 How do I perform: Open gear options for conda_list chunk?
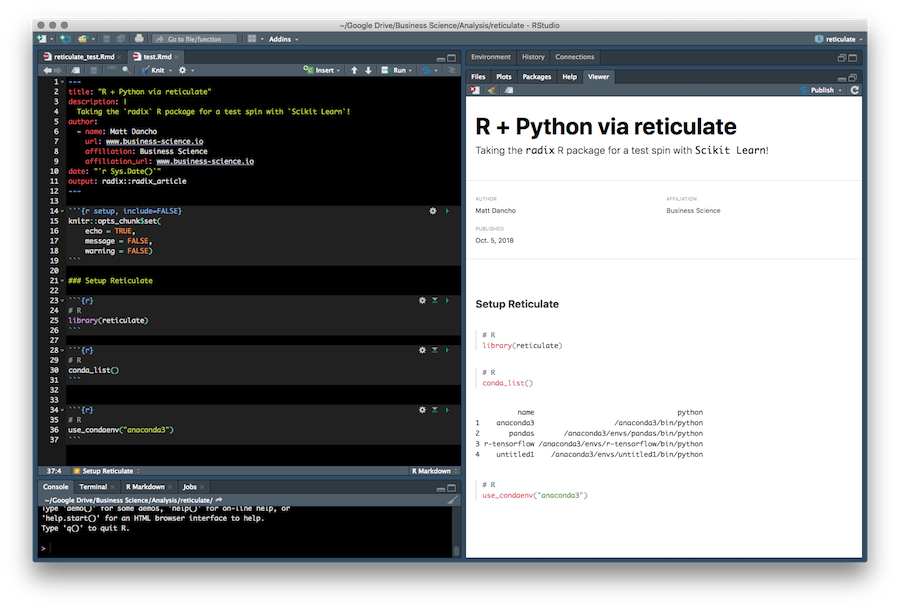pos(422,350)
